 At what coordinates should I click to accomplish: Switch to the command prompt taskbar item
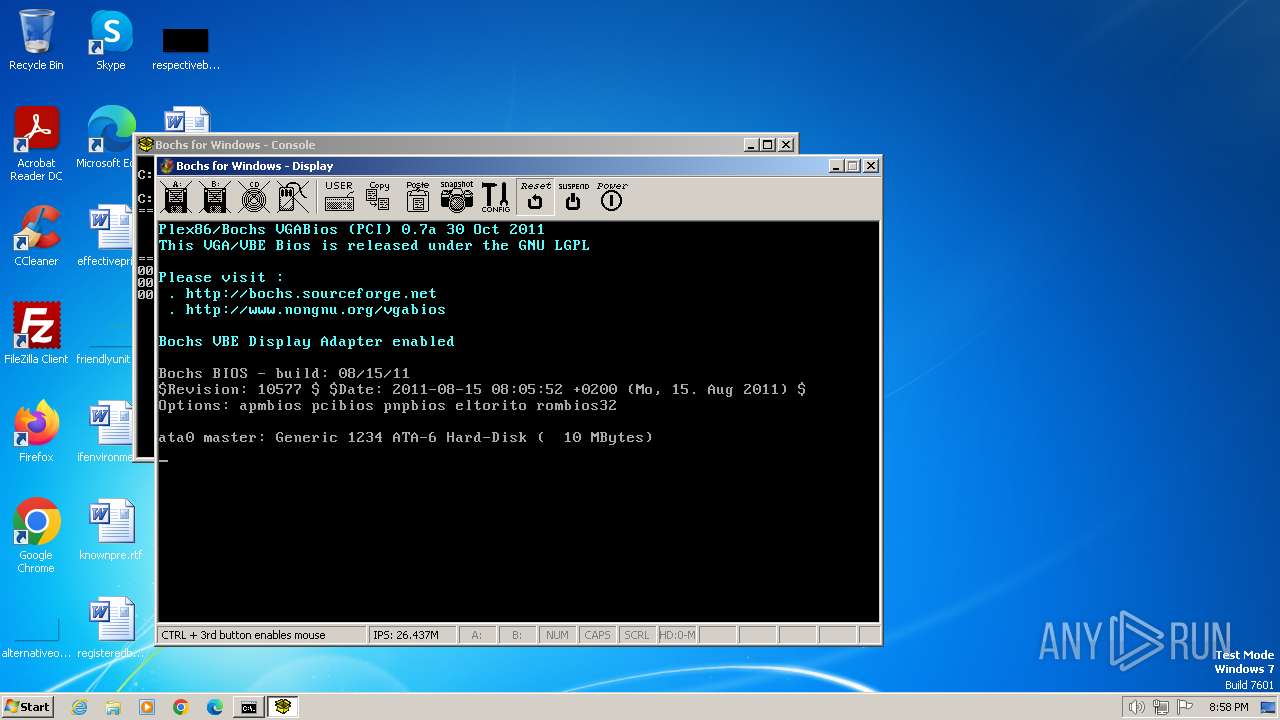(248, 707)
